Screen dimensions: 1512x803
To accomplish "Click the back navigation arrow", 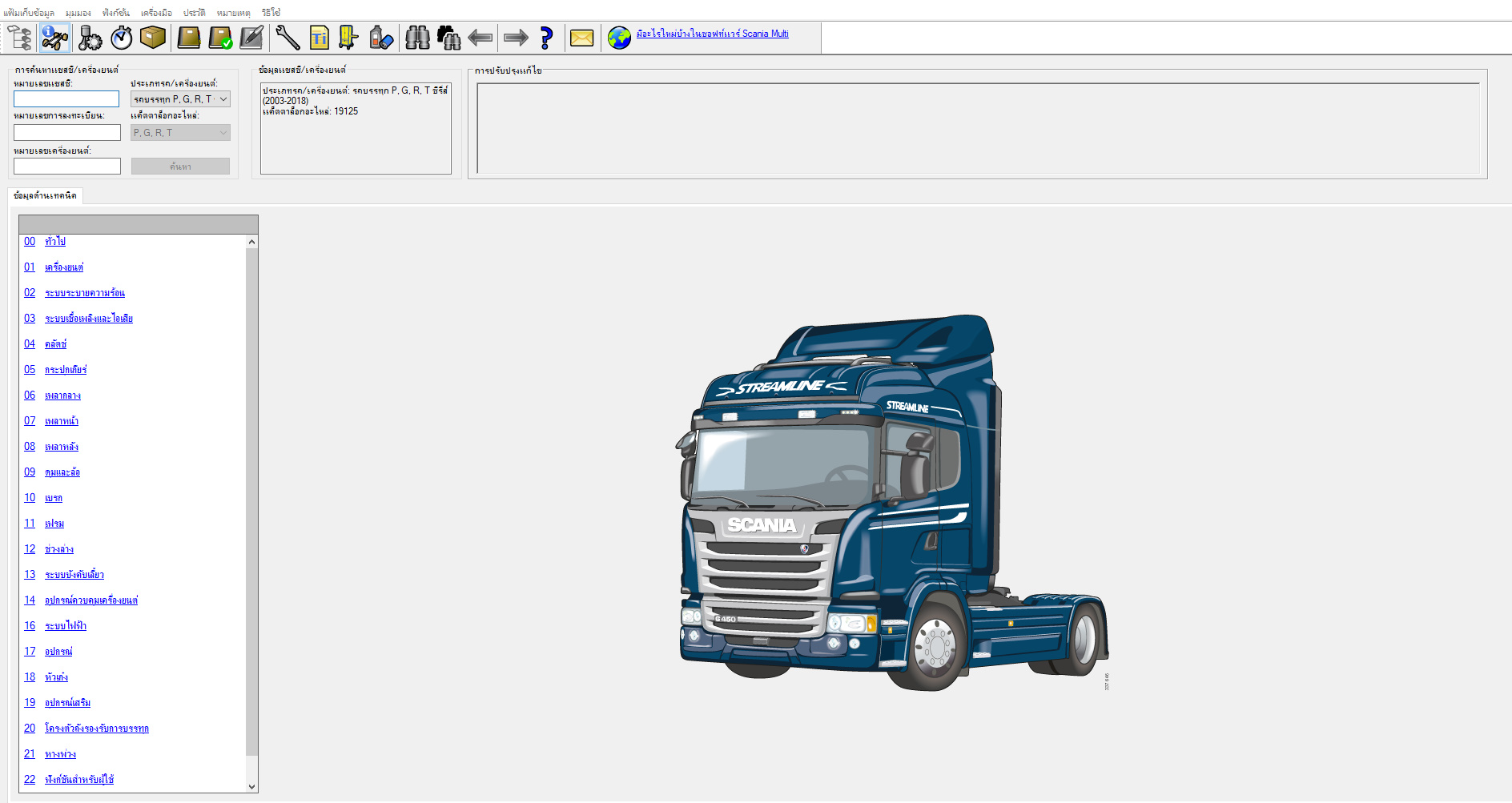I will click(480, 38).
